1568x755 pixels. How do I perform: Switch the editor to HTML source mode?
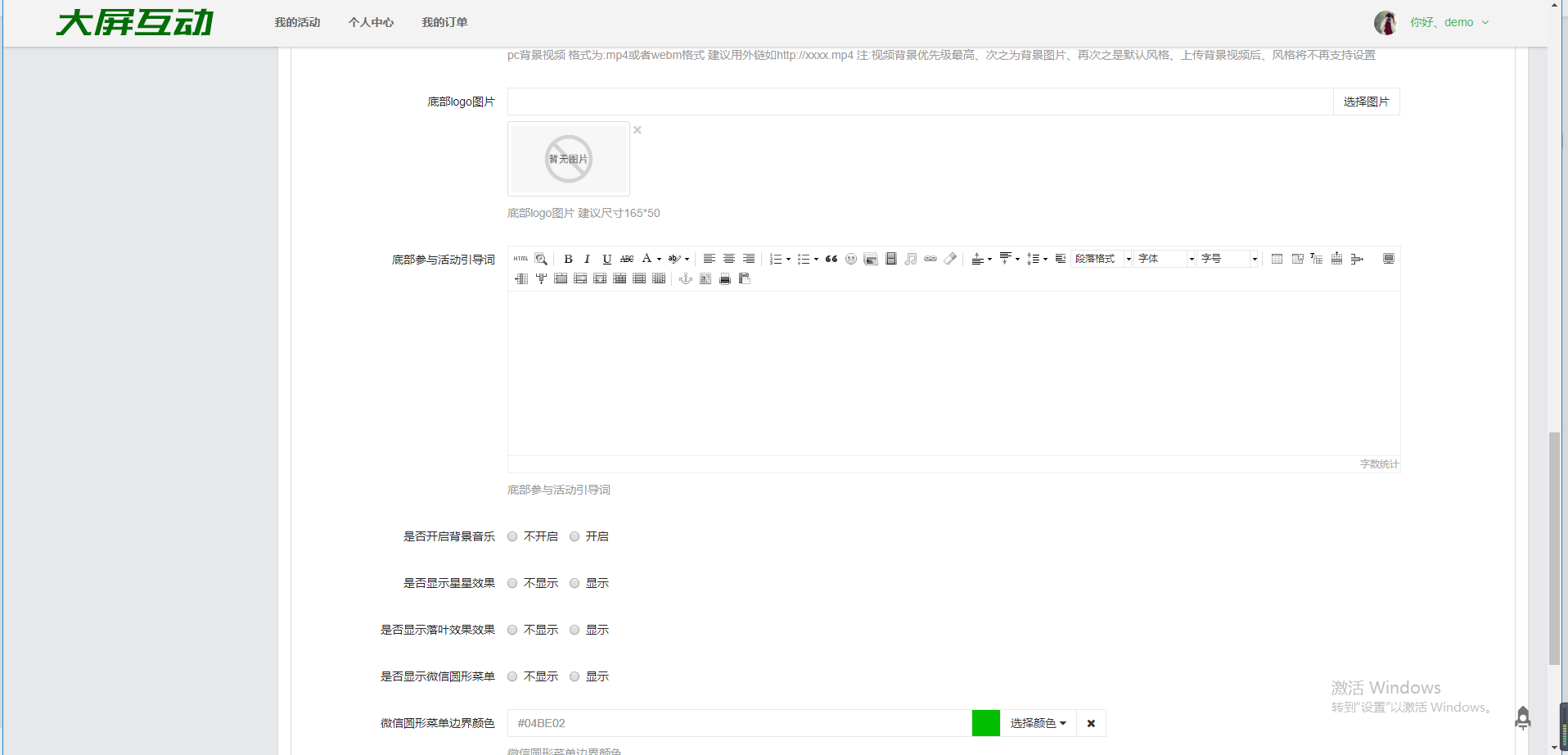[x=520, y=259]
